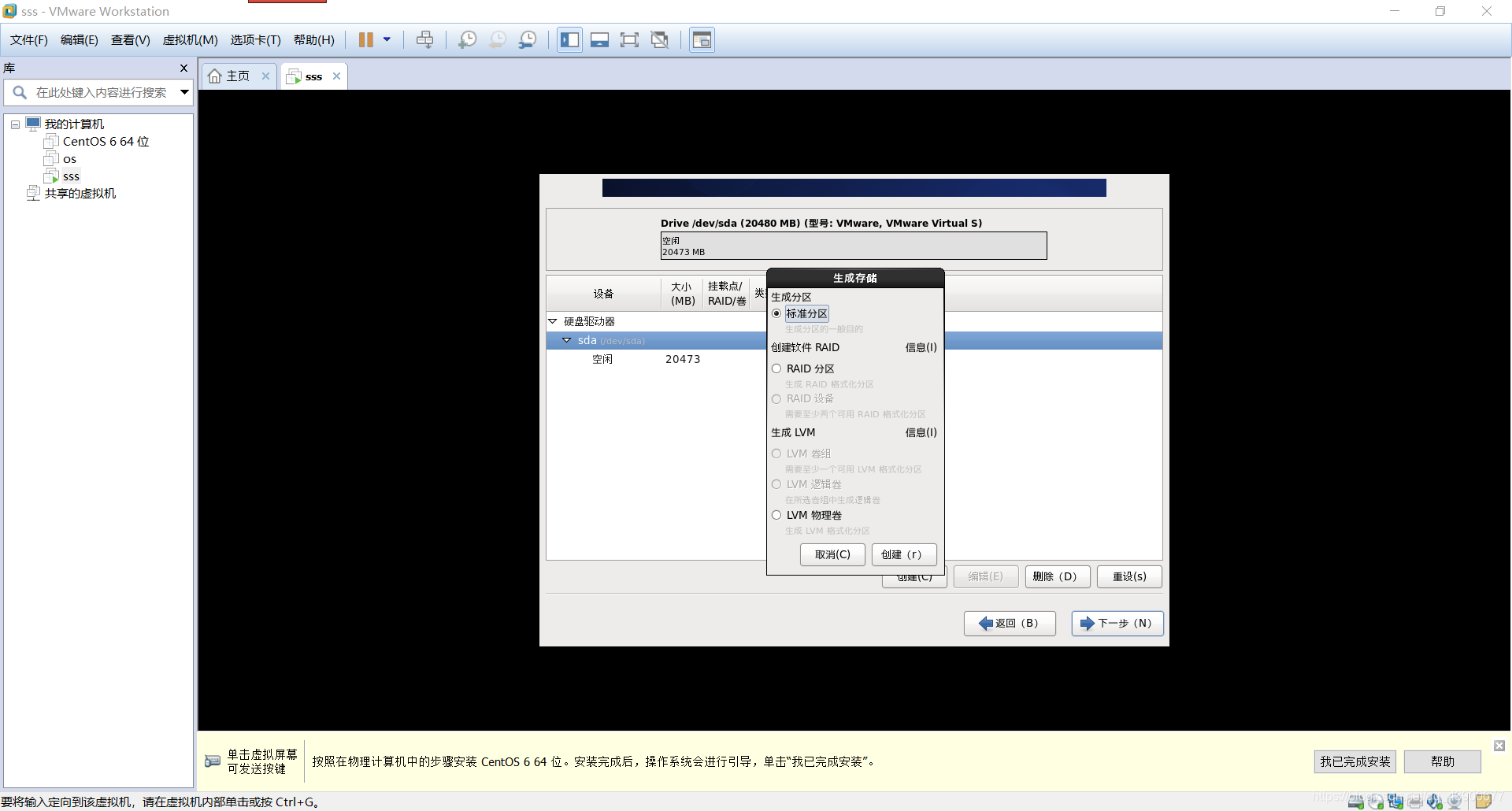This screenshot has height=811, width=1512.
Task: Select the RAID 设备 radio option
Action: coord(776,399)
